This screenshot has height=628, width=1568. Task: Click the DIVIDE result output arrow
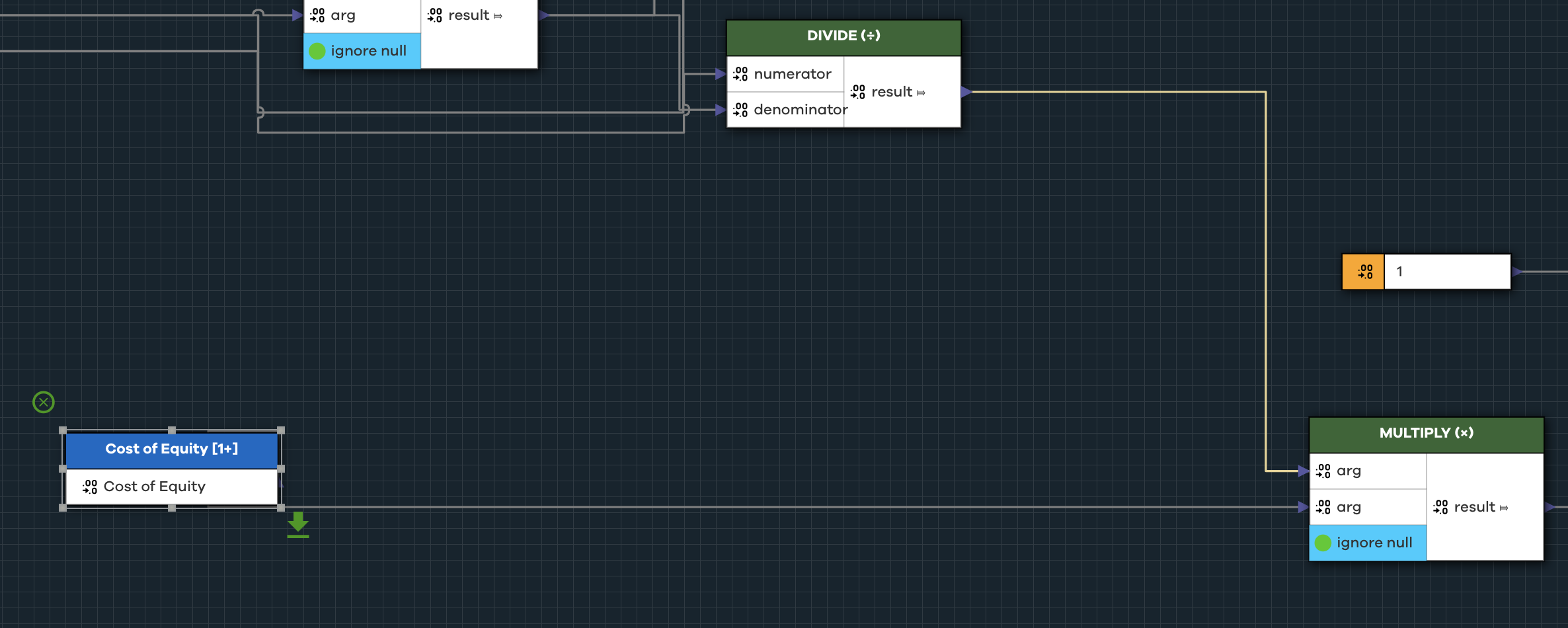click(x=966, y=92)
